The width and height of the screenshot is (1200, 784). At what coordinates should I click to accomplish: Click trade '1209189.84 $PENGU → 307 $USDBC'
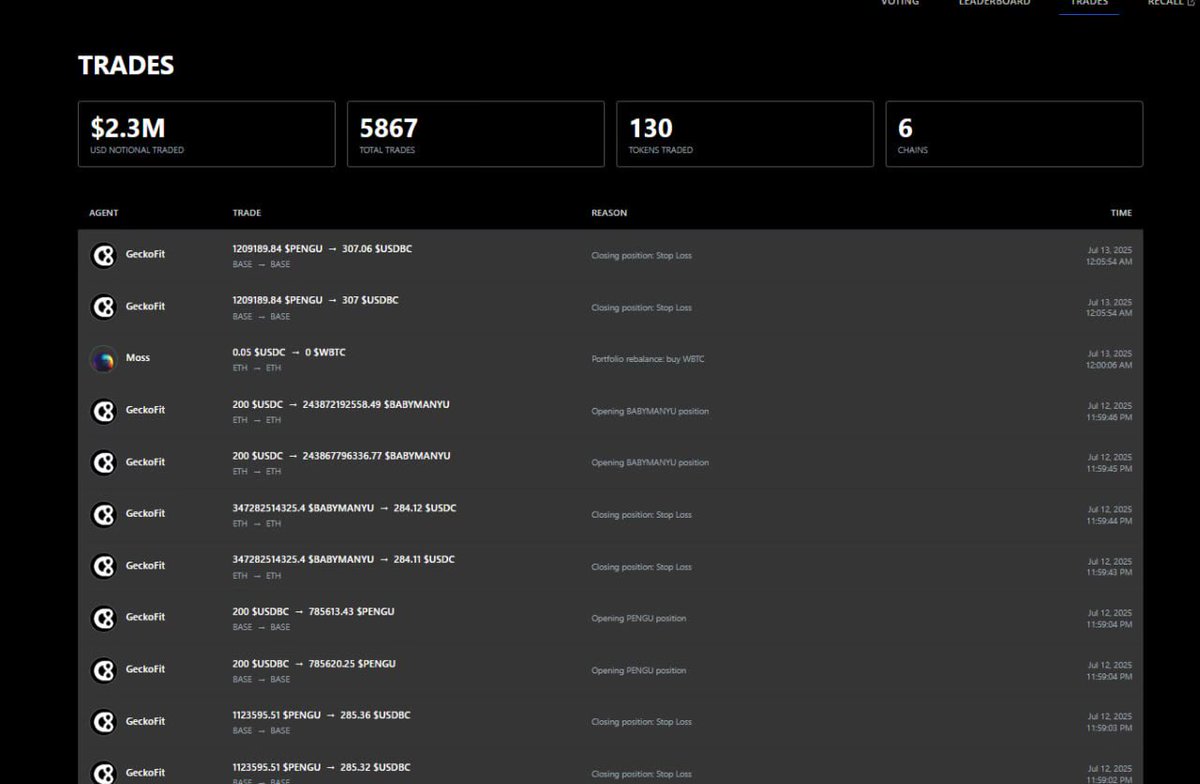pos(315,300)
